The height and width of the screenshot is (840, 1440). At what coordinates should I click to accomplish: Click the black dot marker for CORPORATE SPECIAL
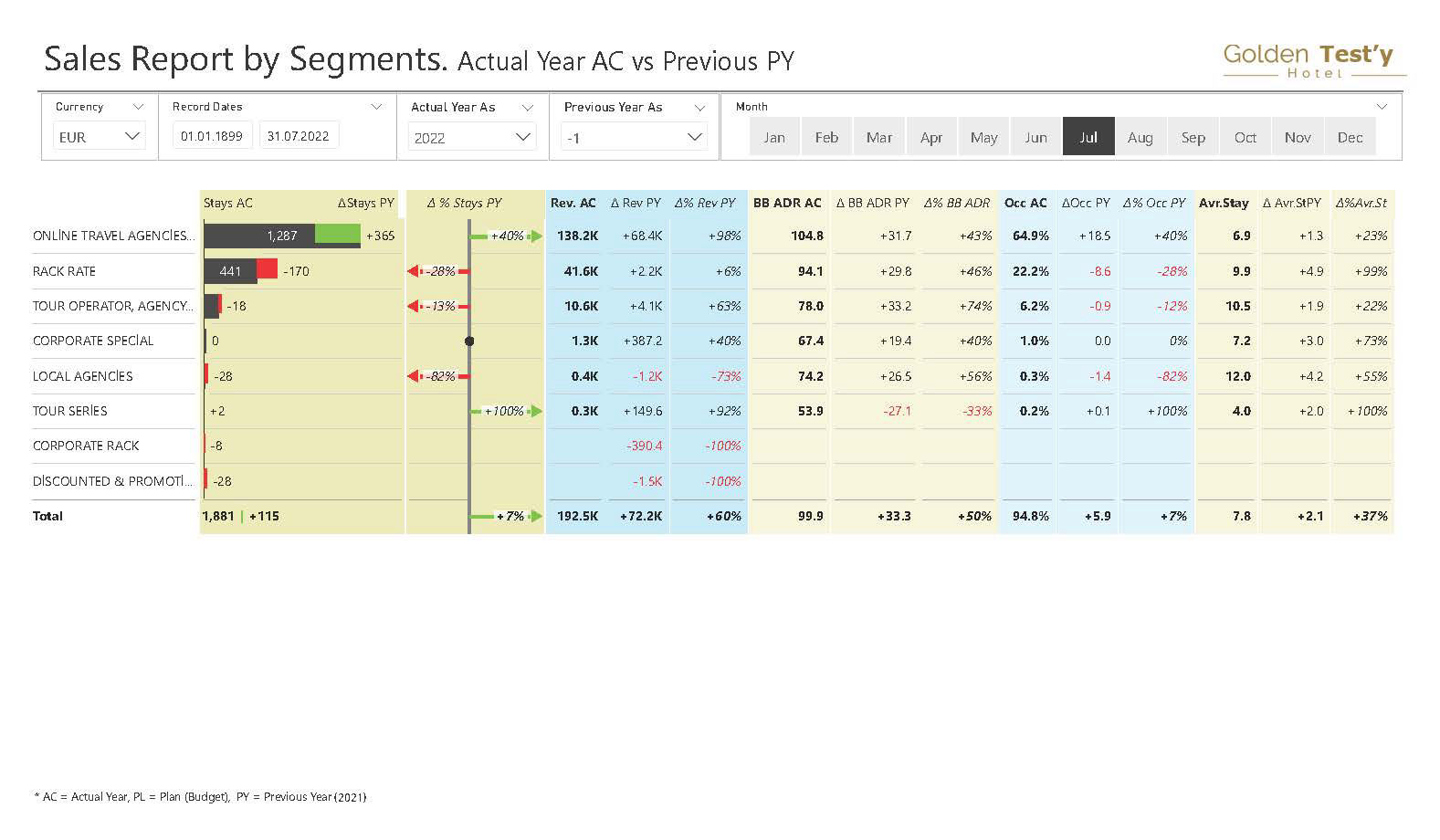pos(469,341)
